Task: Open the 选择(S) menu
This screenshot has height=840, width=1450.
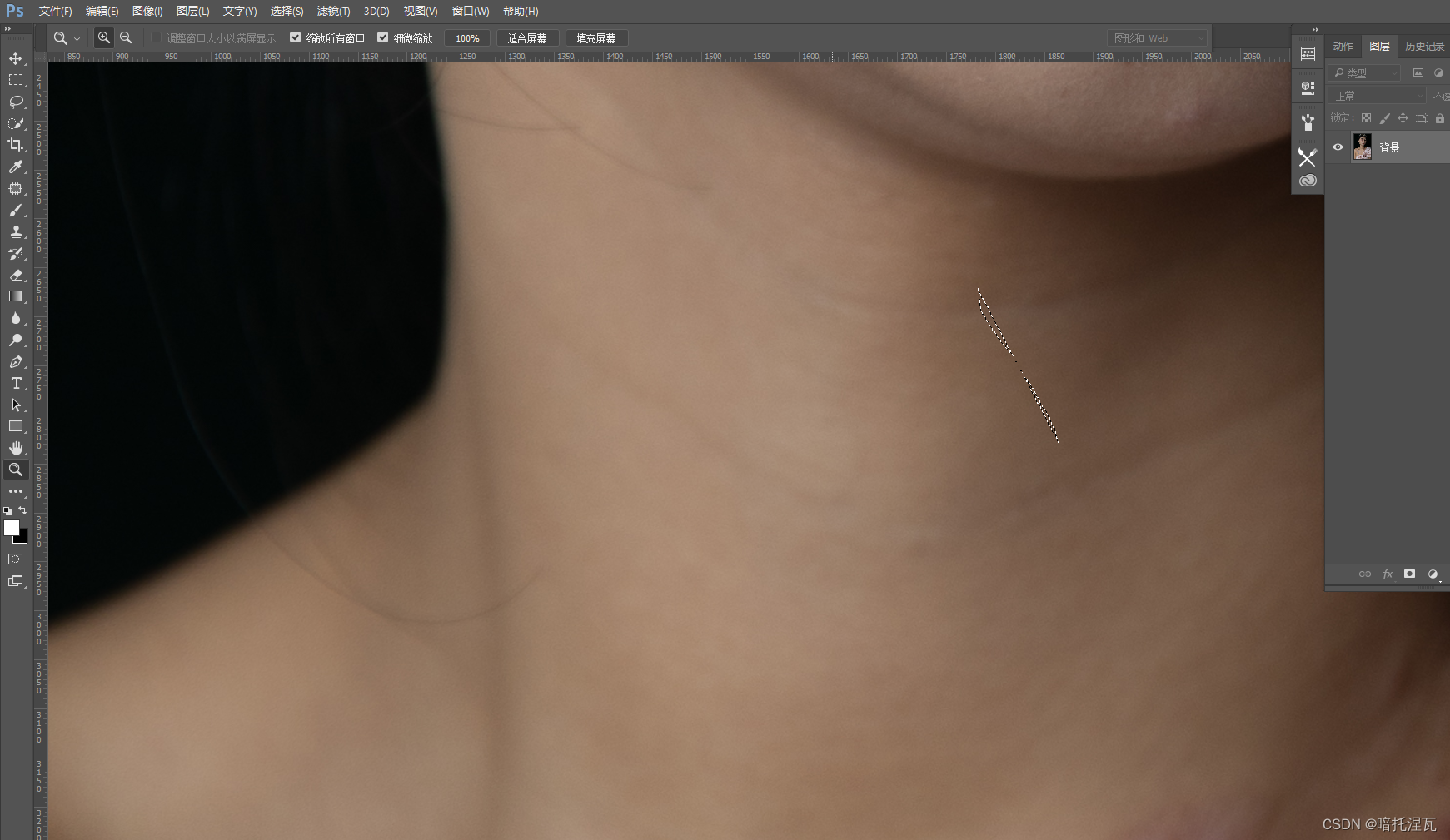Action: point(287,11)
